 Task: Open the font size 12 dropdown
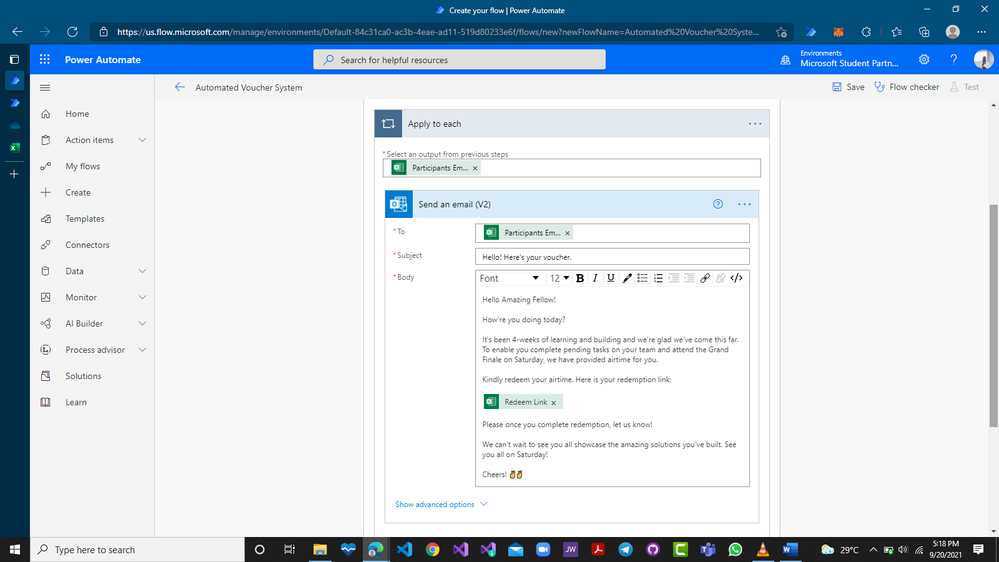coord(559,278)
